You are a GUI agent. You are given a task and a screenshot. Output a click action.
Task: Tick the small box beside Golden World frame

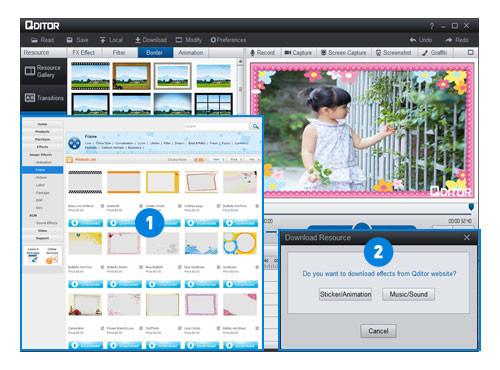coord(180,206)
